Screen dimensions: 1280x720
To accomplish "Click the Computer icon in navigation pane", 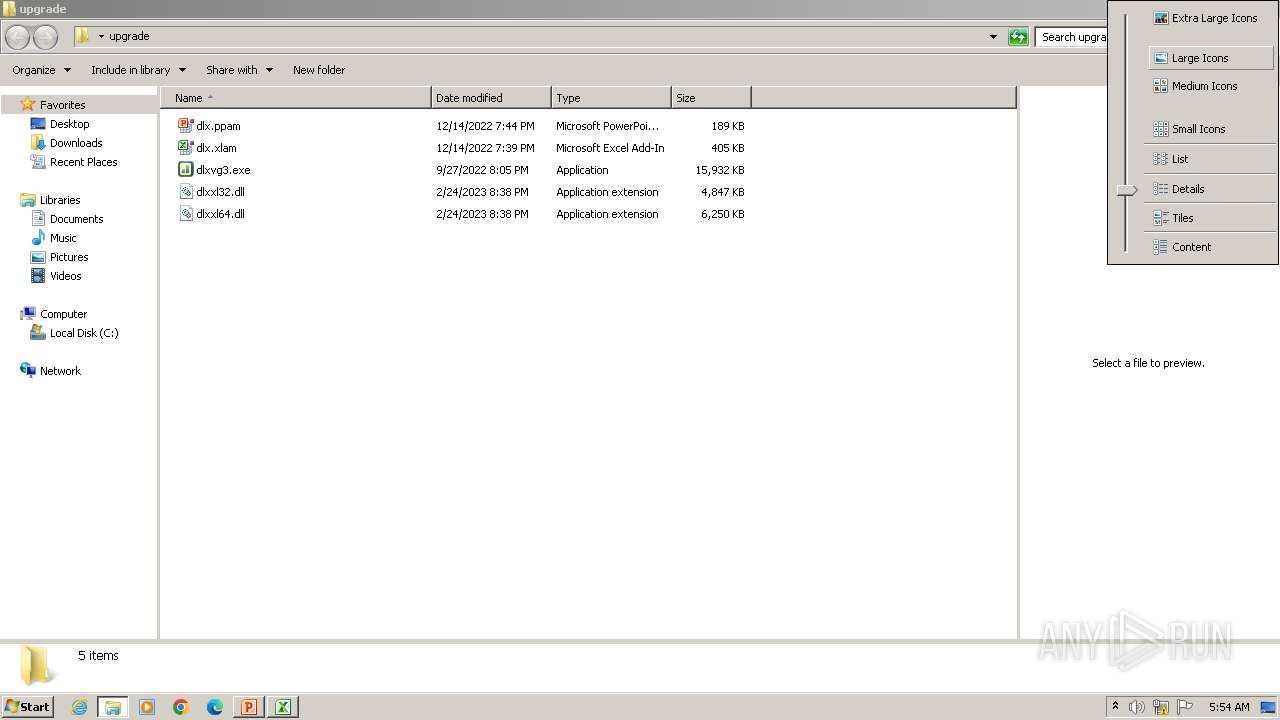I will click(x=28, y=314).
